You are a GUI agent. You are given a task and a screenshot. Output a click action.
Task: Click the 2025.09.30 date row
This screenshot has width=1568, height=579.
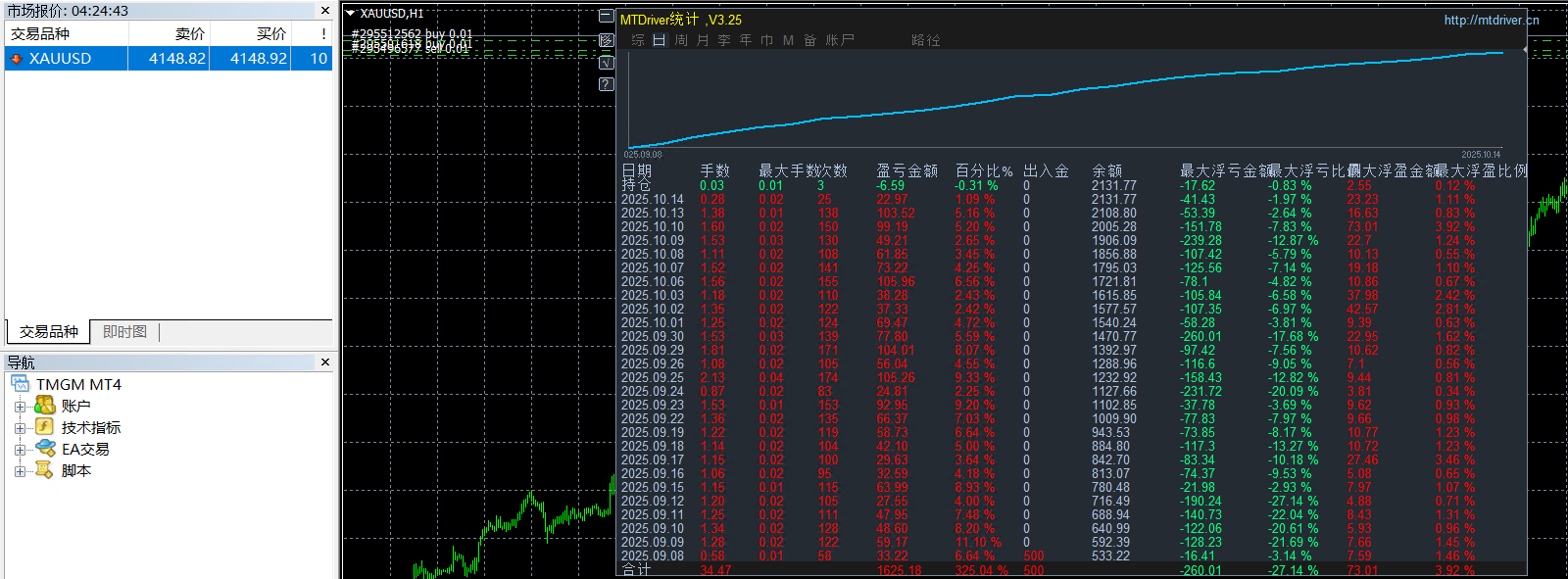(x=652, y=336)
